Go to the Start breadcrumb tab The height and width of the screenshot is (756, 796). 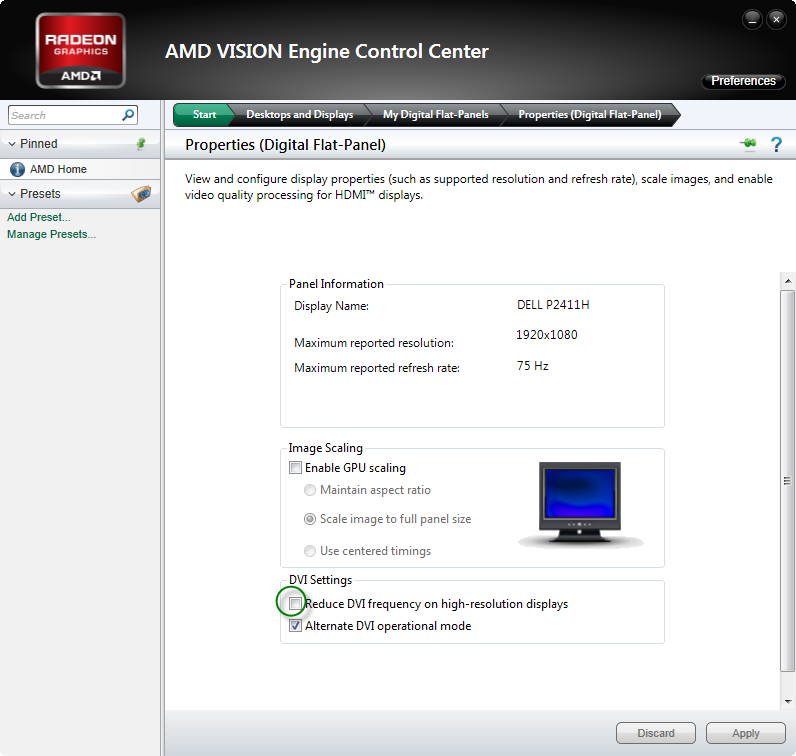tap(204, 115)
